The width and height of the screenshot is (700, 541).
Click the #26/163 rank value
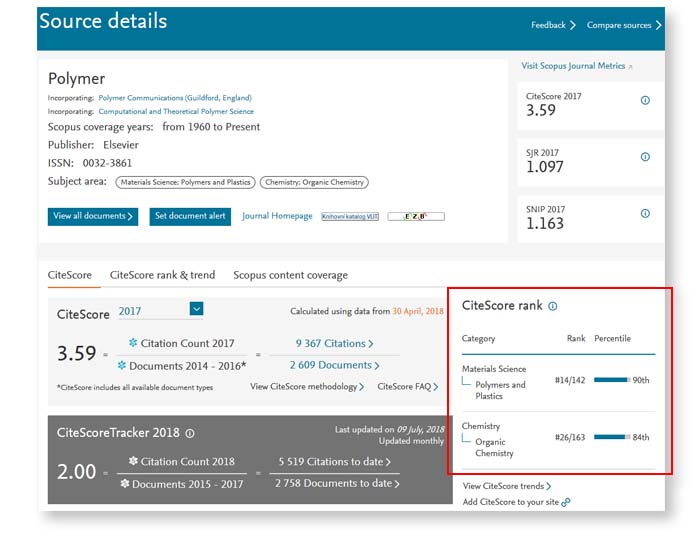pyautogui.click(x=570, y=437)
